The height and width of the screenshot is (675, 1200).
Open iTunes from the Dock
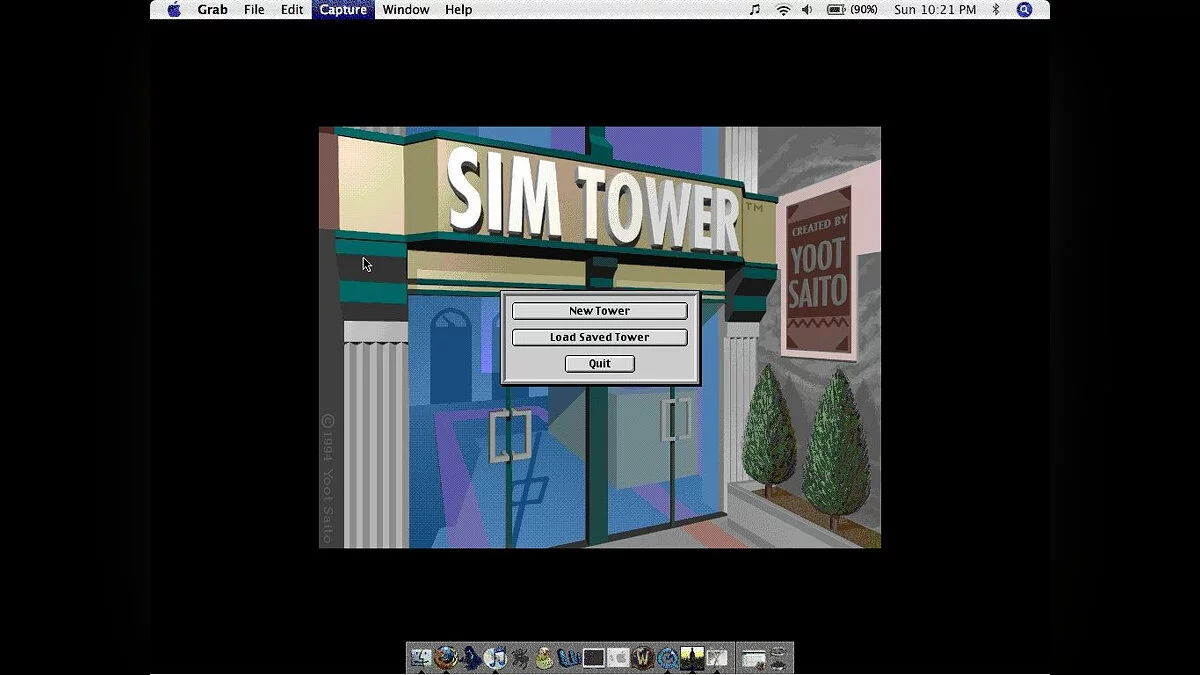point(495,658)
